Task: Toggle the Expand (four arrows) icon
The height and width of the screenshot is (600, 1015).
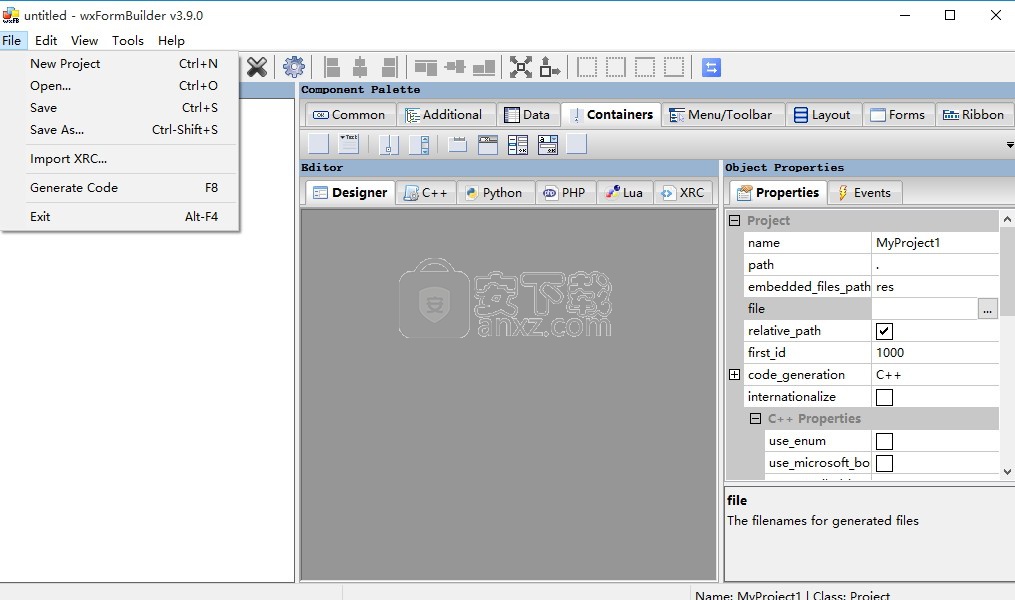Action: pos(520,67)
